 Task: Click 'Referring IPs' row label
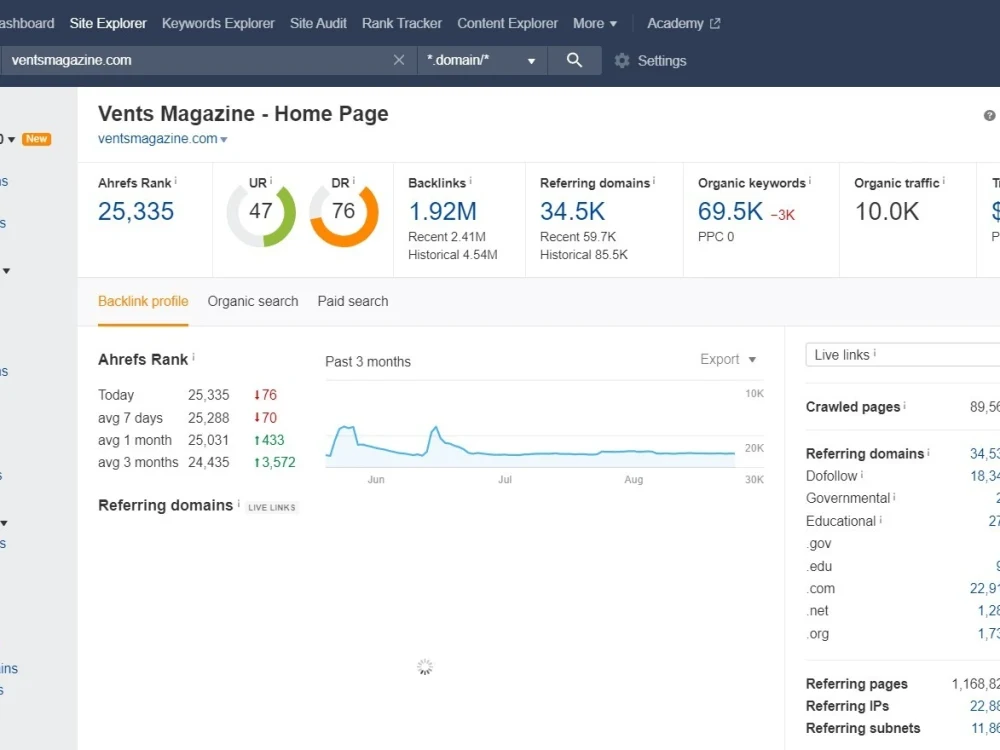pos(847,706)
